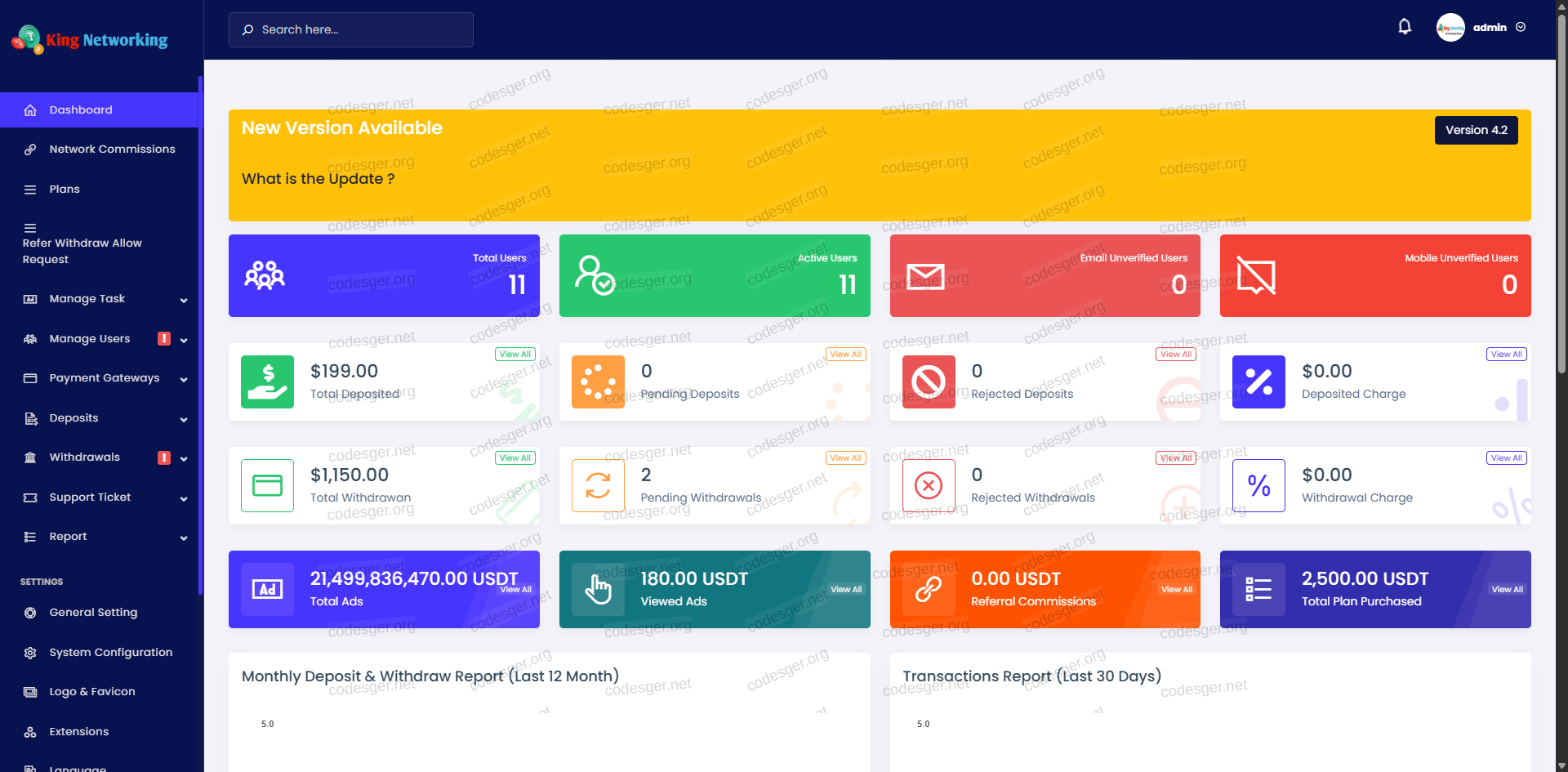
Task: Click the Rejected Deposits ban icon
Action: click(x=928, y=382)
